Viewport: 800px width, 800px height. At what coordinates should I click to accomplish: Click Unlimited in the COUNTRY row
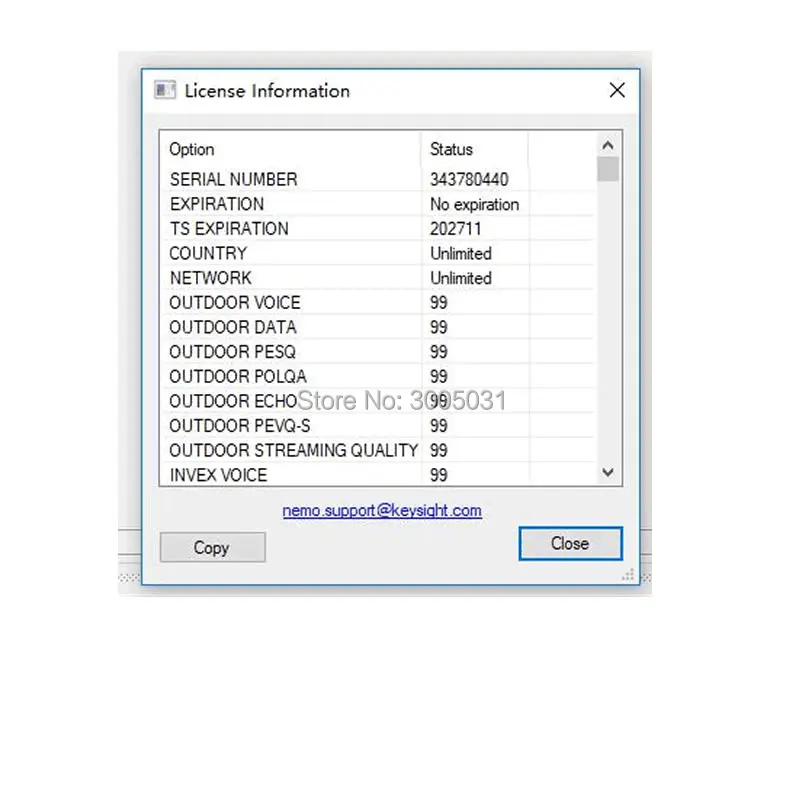(x=461, y=253)
